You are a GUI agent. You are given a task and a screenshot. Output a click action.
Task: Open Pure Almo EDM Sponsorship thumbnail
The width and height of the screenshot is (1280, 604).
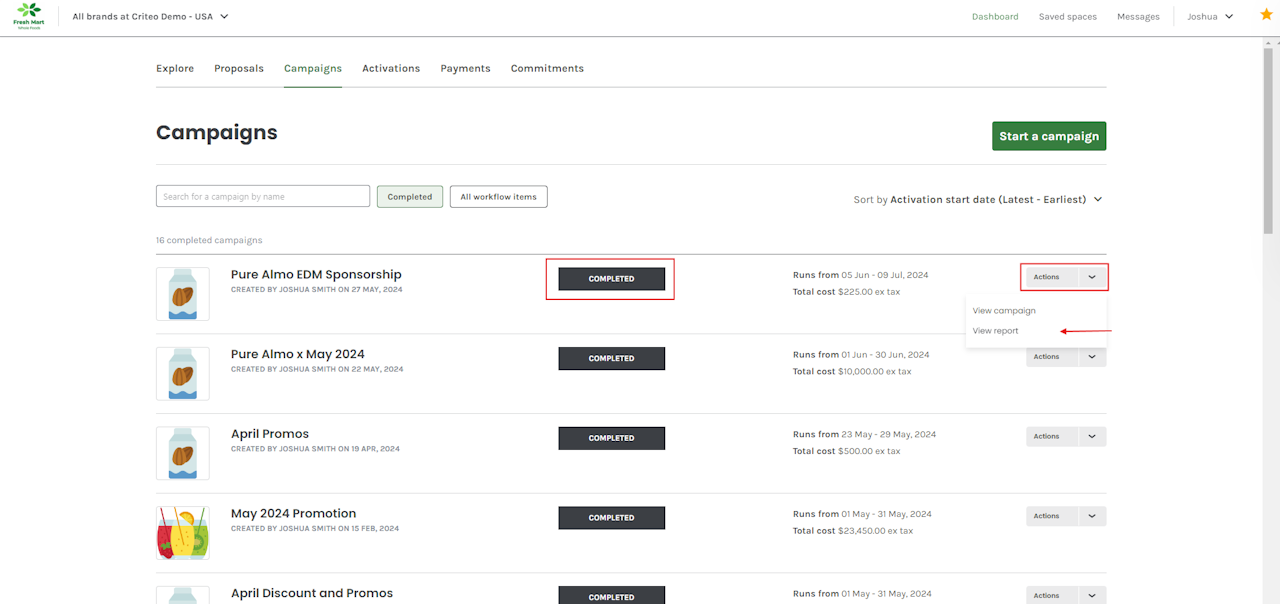(183, 294)
